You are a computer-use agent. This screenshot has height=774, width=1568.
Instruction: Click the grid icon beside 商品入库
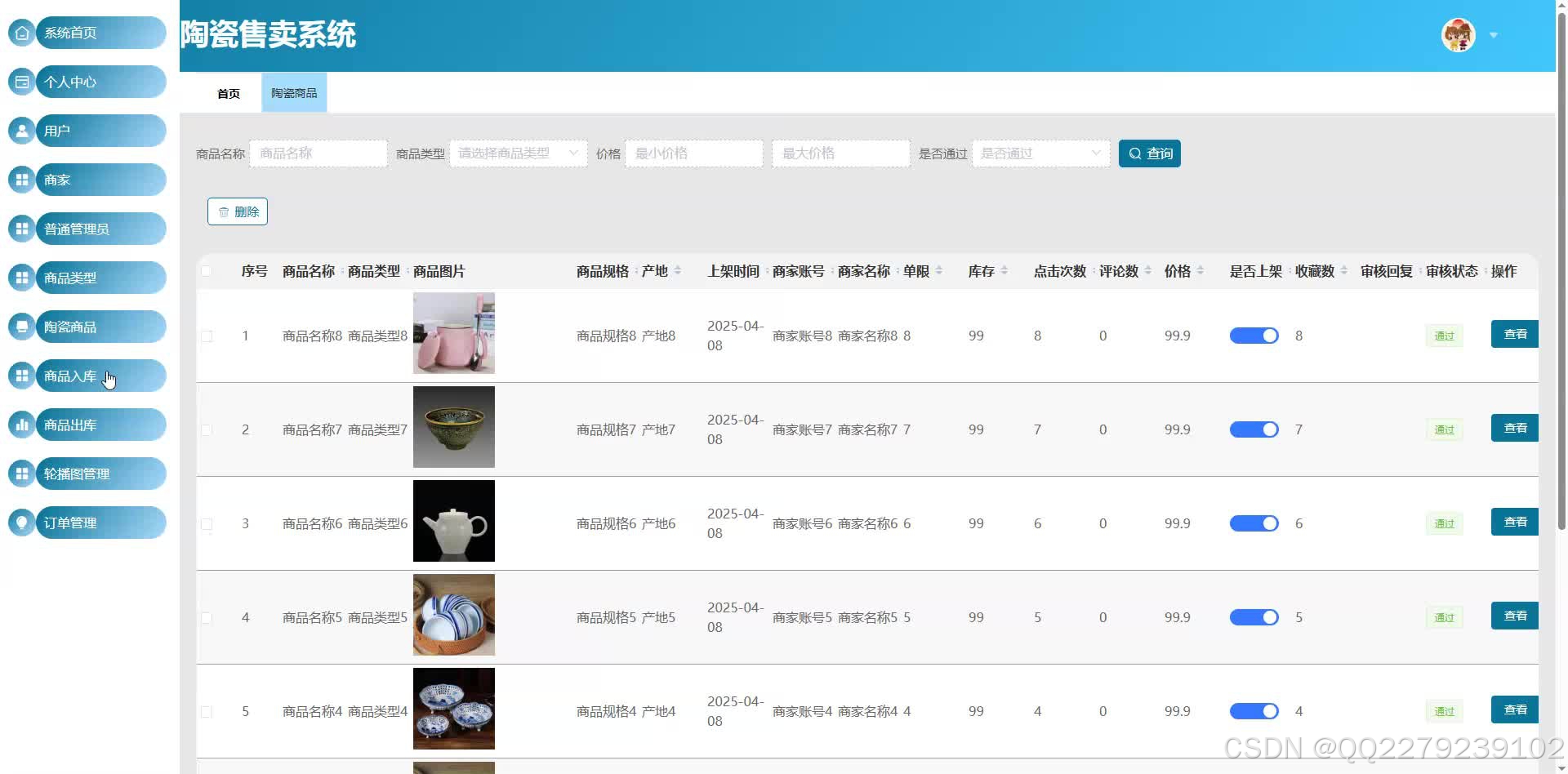pos(22,376)
